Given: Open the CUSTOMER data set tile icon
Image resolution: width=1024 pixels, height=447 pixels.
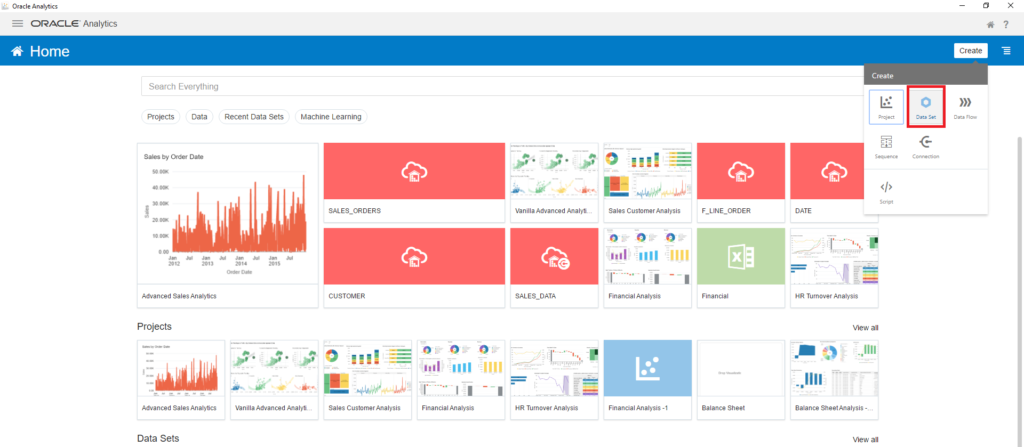Looking at the screenshot, I should [x=414, y=256].
